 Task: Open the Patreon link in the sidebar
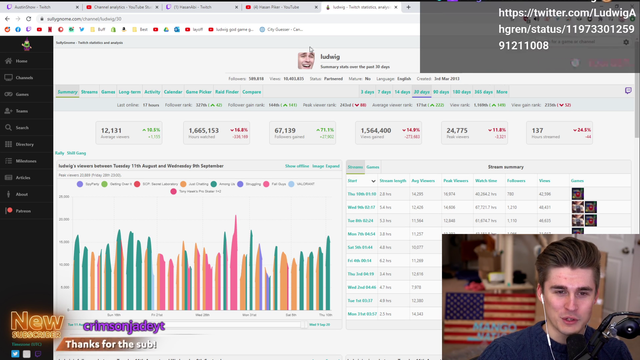[x=23, y=211]
